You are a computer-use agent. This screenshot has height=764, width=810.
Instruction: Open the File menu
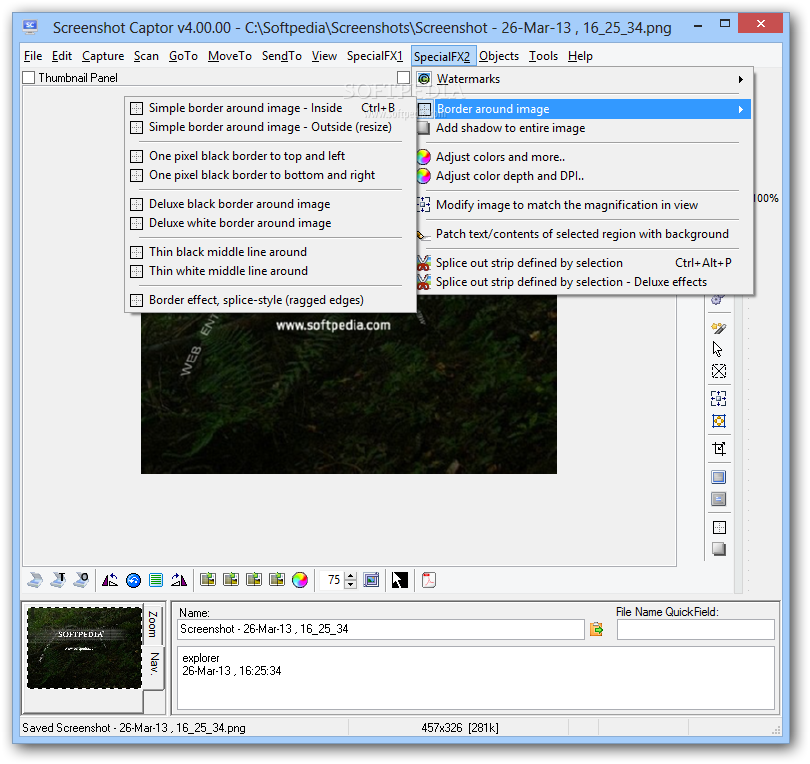(x=33, y=56)
